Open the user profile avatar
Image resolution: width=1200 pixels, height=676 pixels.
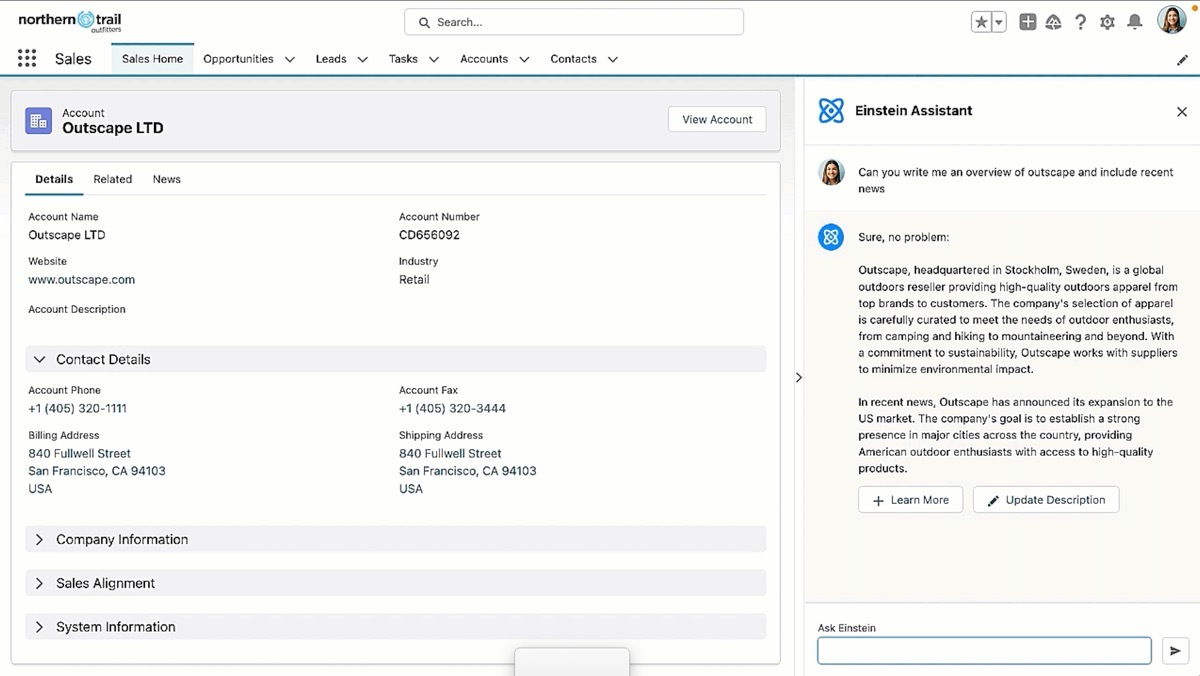click(1172, 20)
